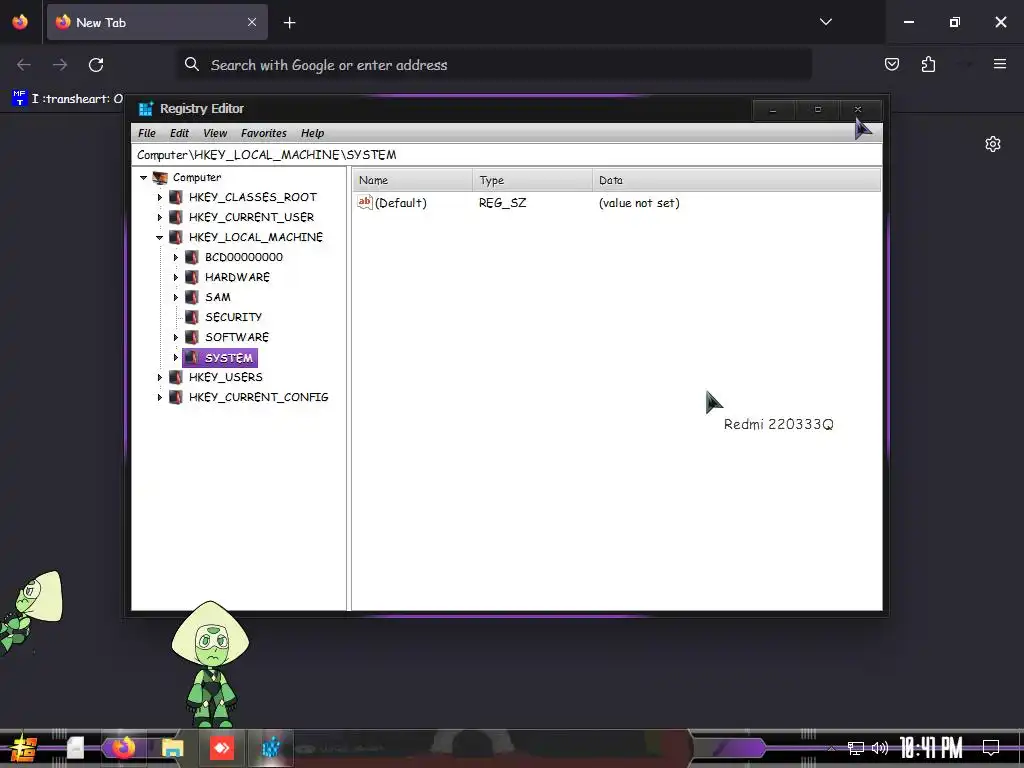Image resolution: width=1024 pixels, height=768 pixels.
Task: Expand the SYSTEM key arrow
Action: click(x=176, y=358)
